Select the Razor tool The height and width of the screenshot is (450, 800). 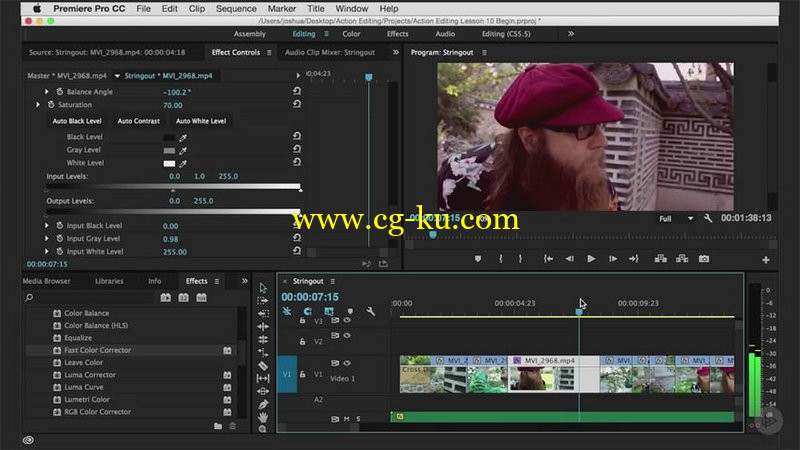coord(263,365)
